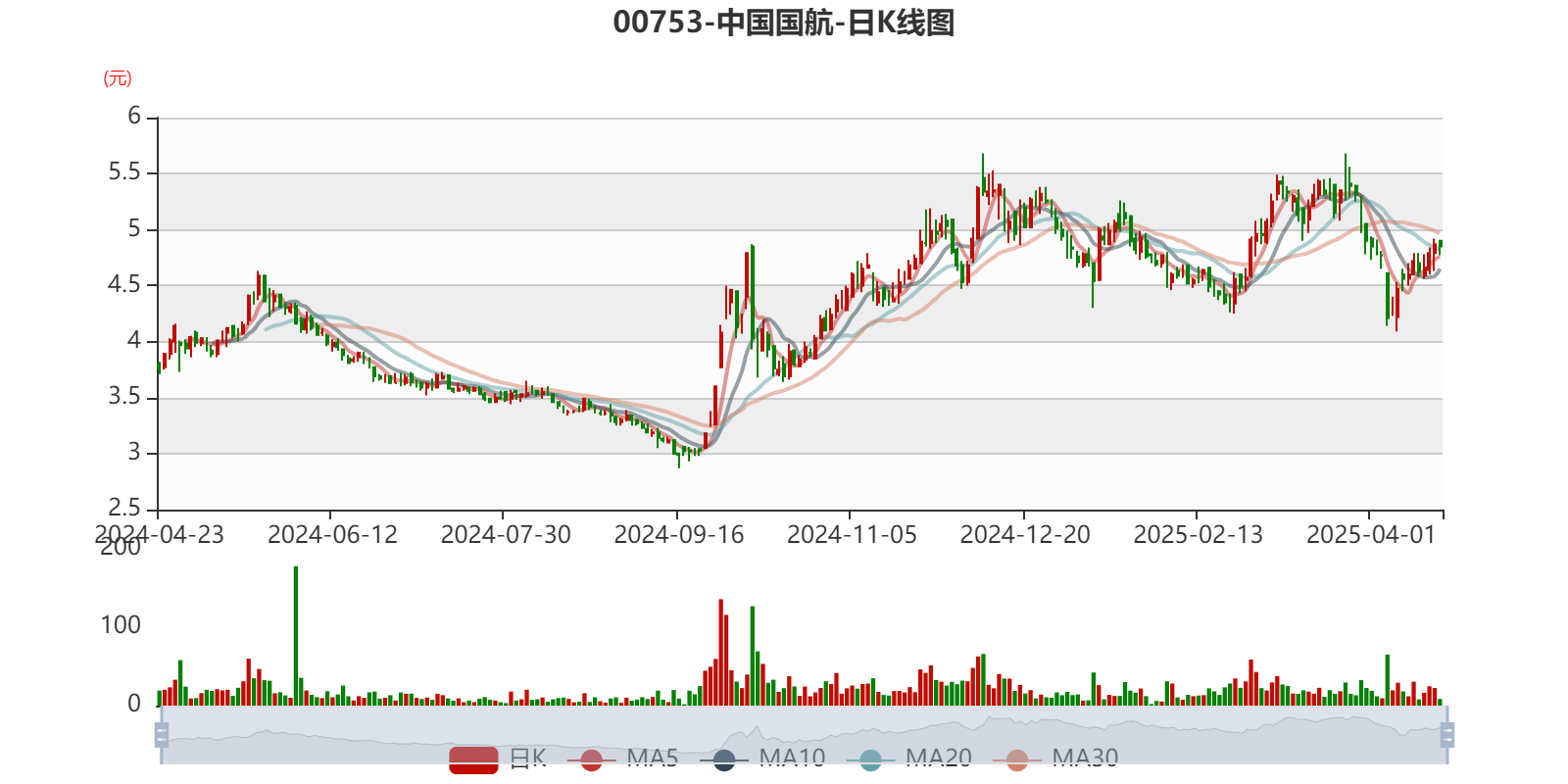Click the 2024-04-23 date axis label
The image size is (1568, 784).
click(160, 534)
